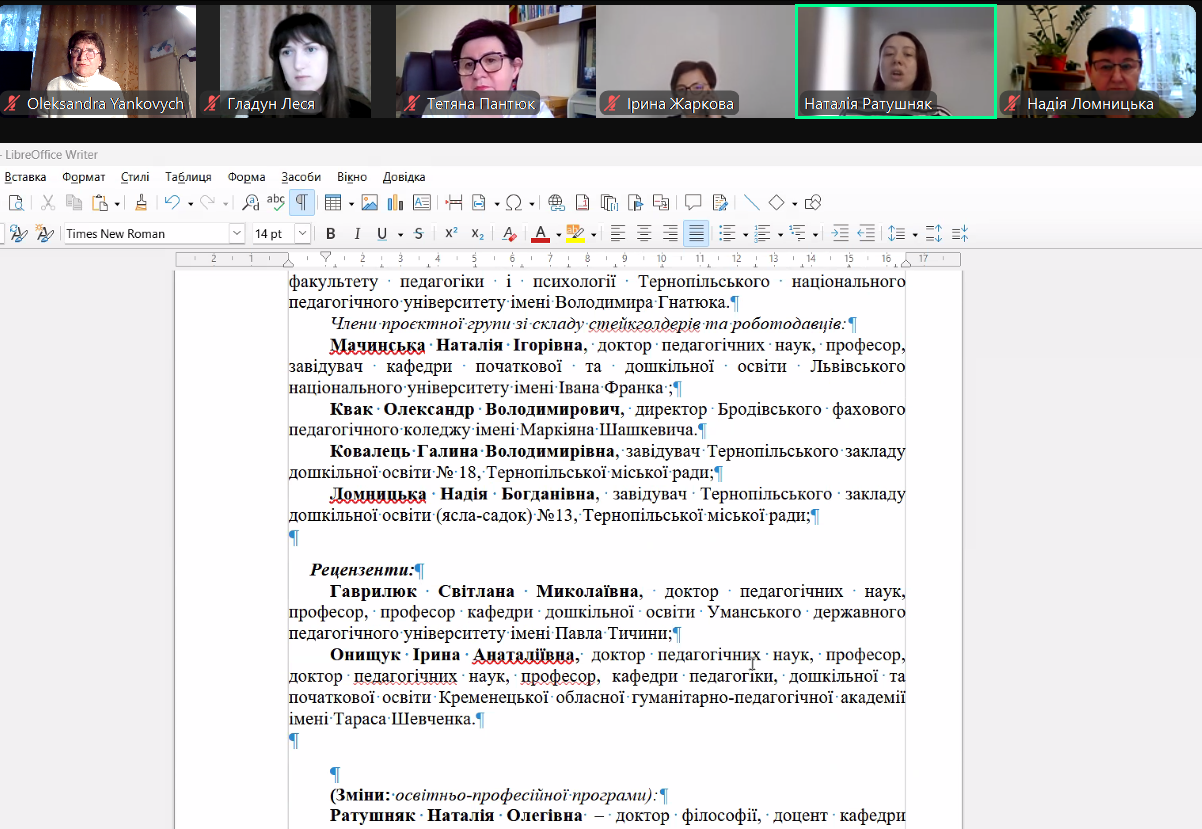Click the Clear Direct Formatting button

tap(508, 233)
